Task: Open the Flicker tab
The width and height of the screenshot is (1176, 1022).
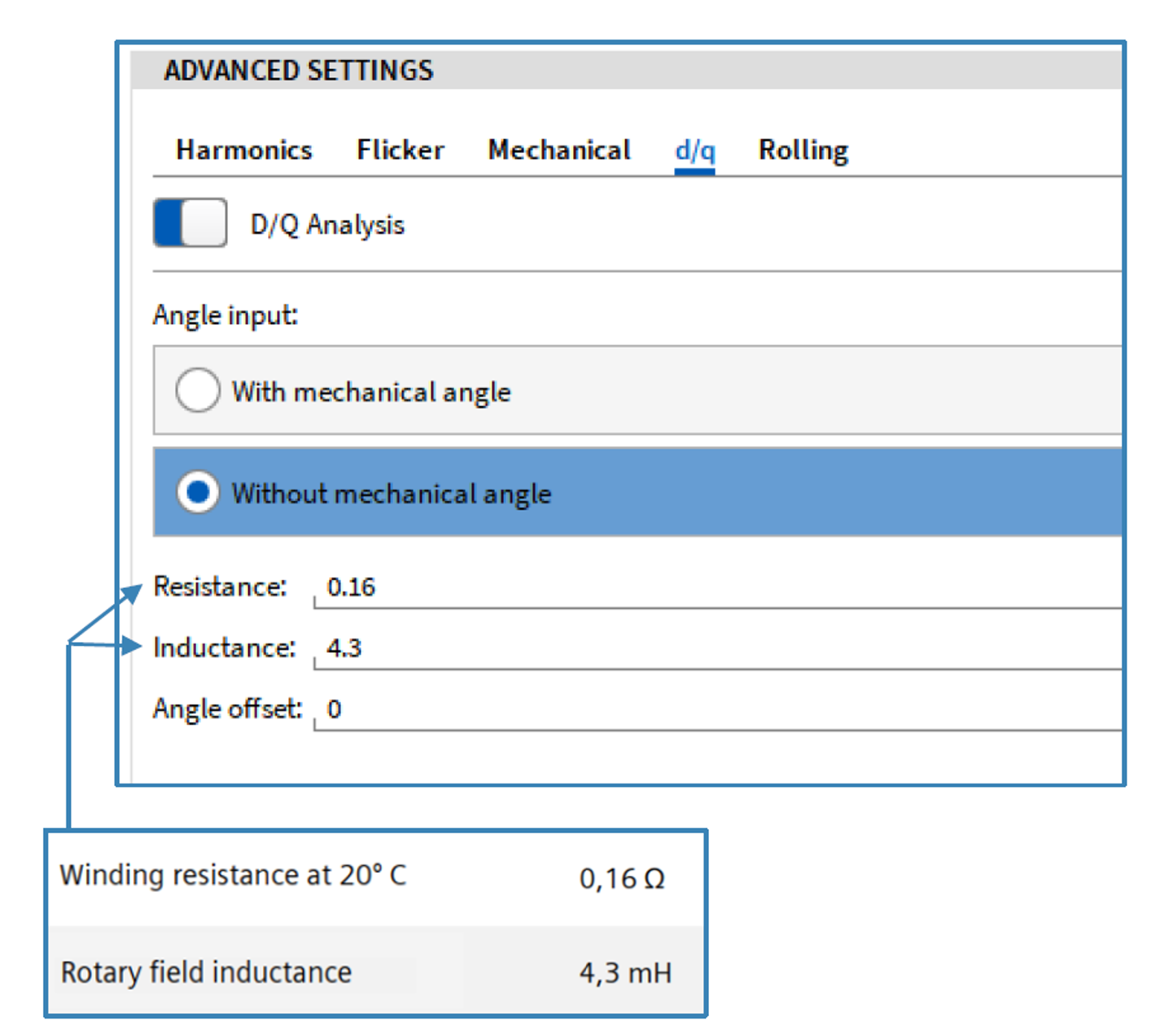Action: click(400, 150)
